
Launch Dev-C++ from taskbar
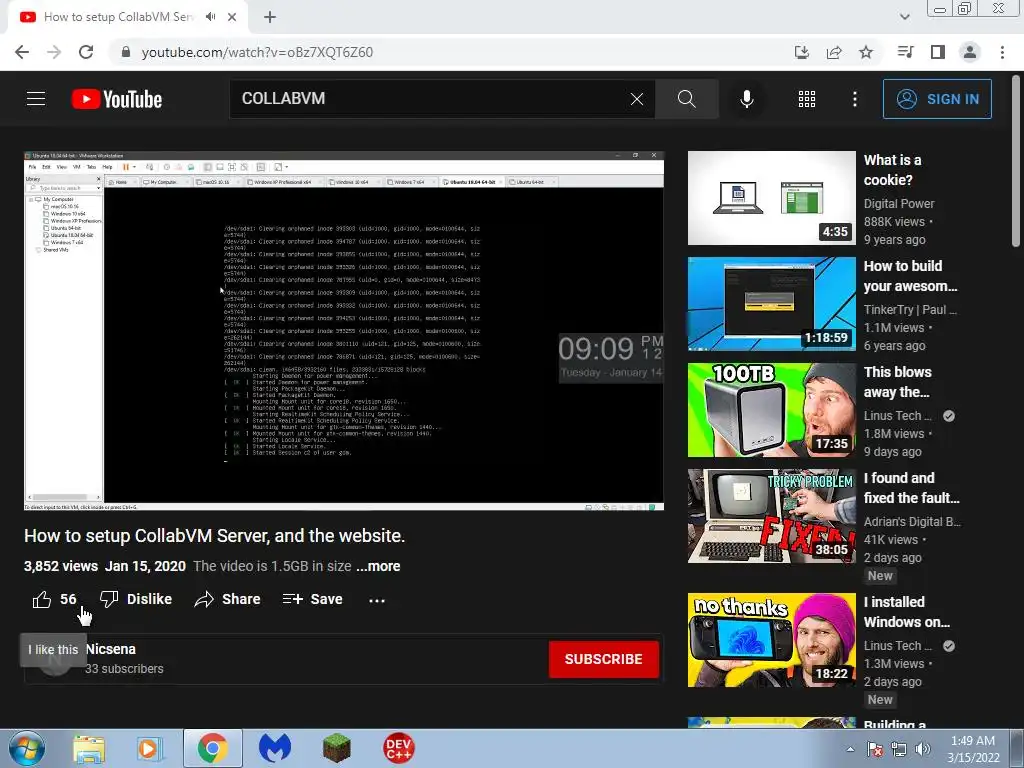399,748
